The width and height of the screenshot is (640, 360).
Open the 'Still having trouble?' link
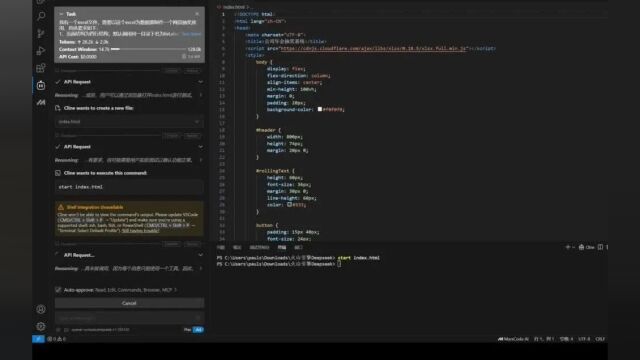[x=141, y=231]
